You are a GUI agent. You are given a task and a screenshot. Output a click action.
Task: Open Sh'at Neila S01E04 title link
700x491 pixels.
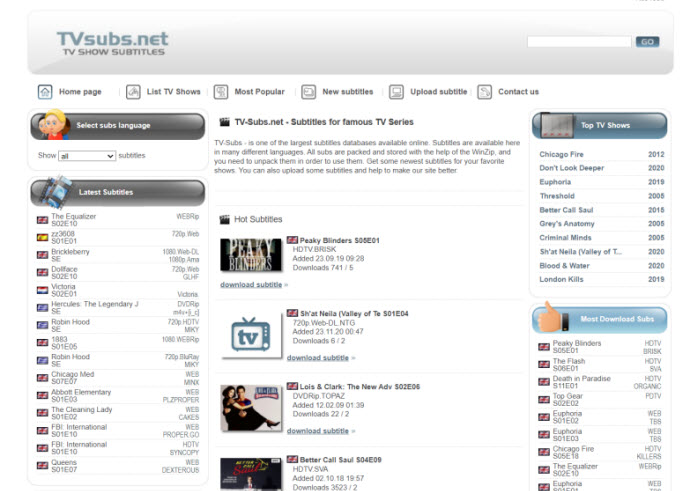pyautogui.click(x=354, y=314)
